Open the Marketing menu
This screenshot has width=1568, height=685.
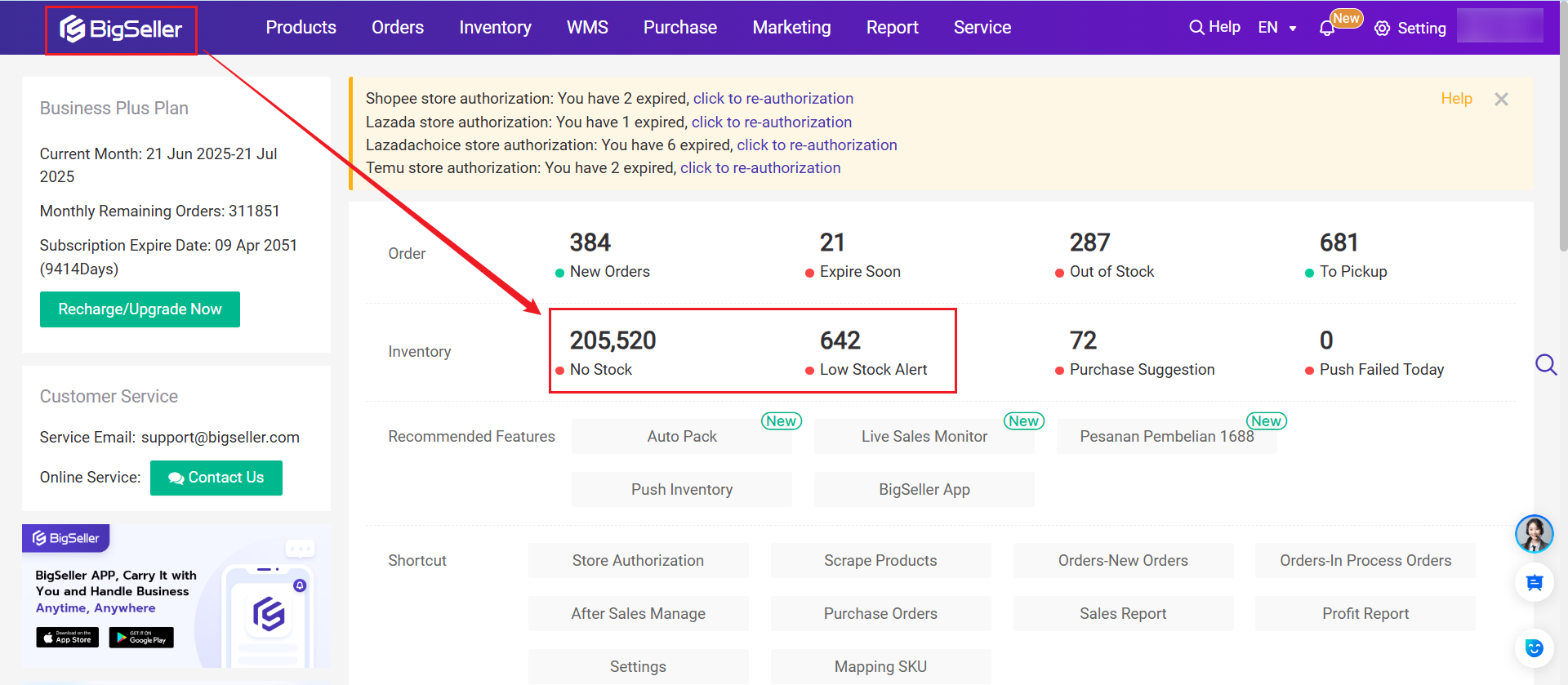[x=791, y=28]
